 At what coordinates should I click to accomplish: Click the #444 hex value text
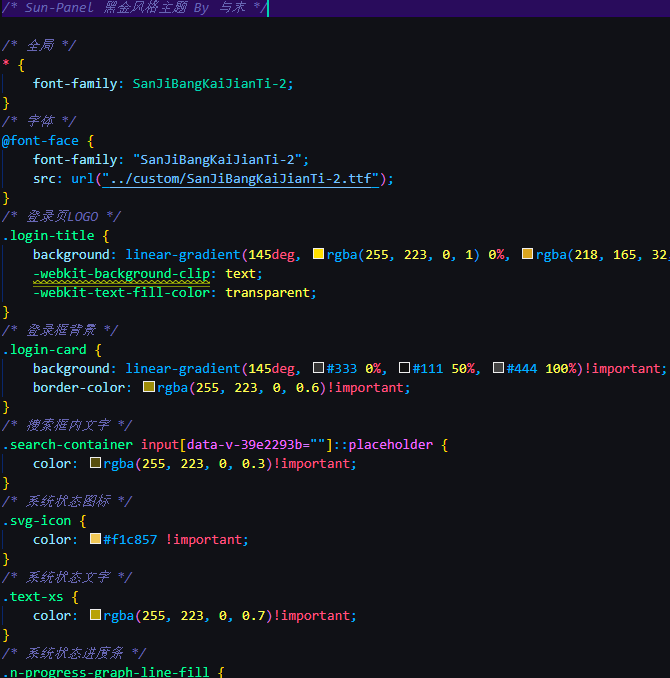click(x=522, y=368)
